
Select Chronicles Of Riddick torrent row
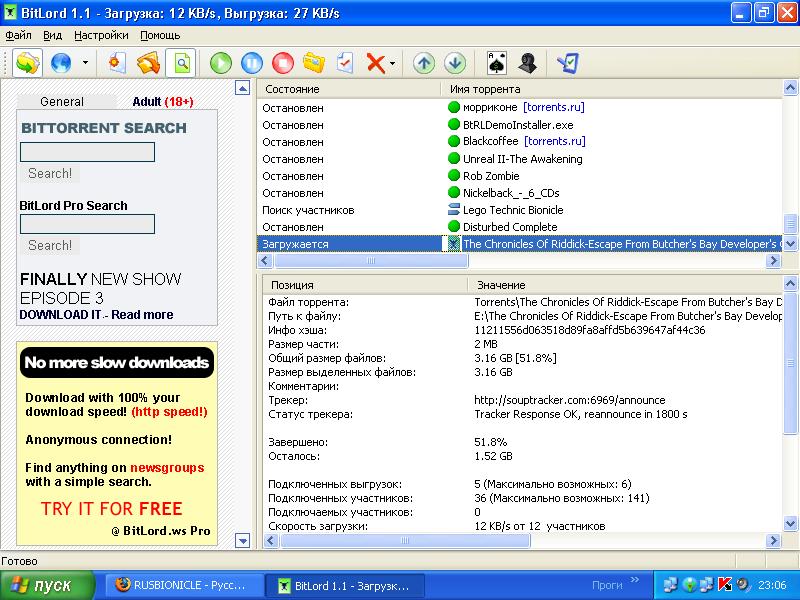[x=519, y=244]
